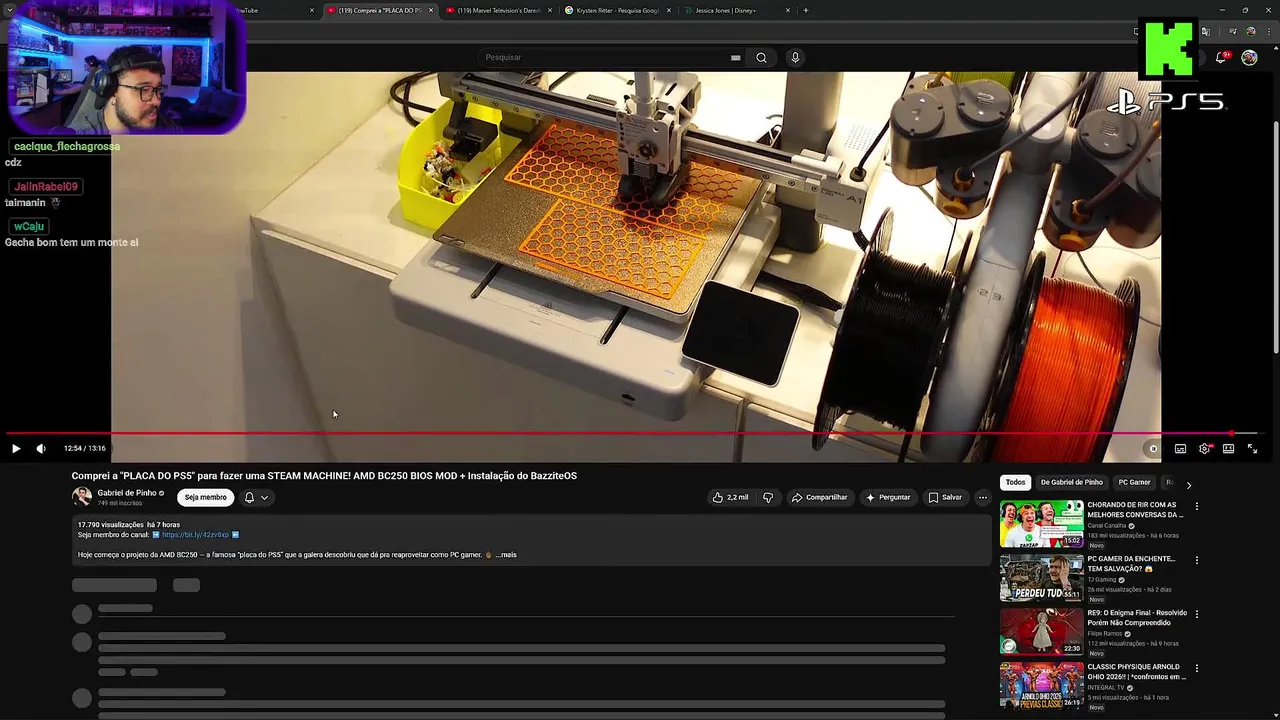
Task: Select the De Gabriel de Pinho chip
Action: click(x=1072, y=482)
